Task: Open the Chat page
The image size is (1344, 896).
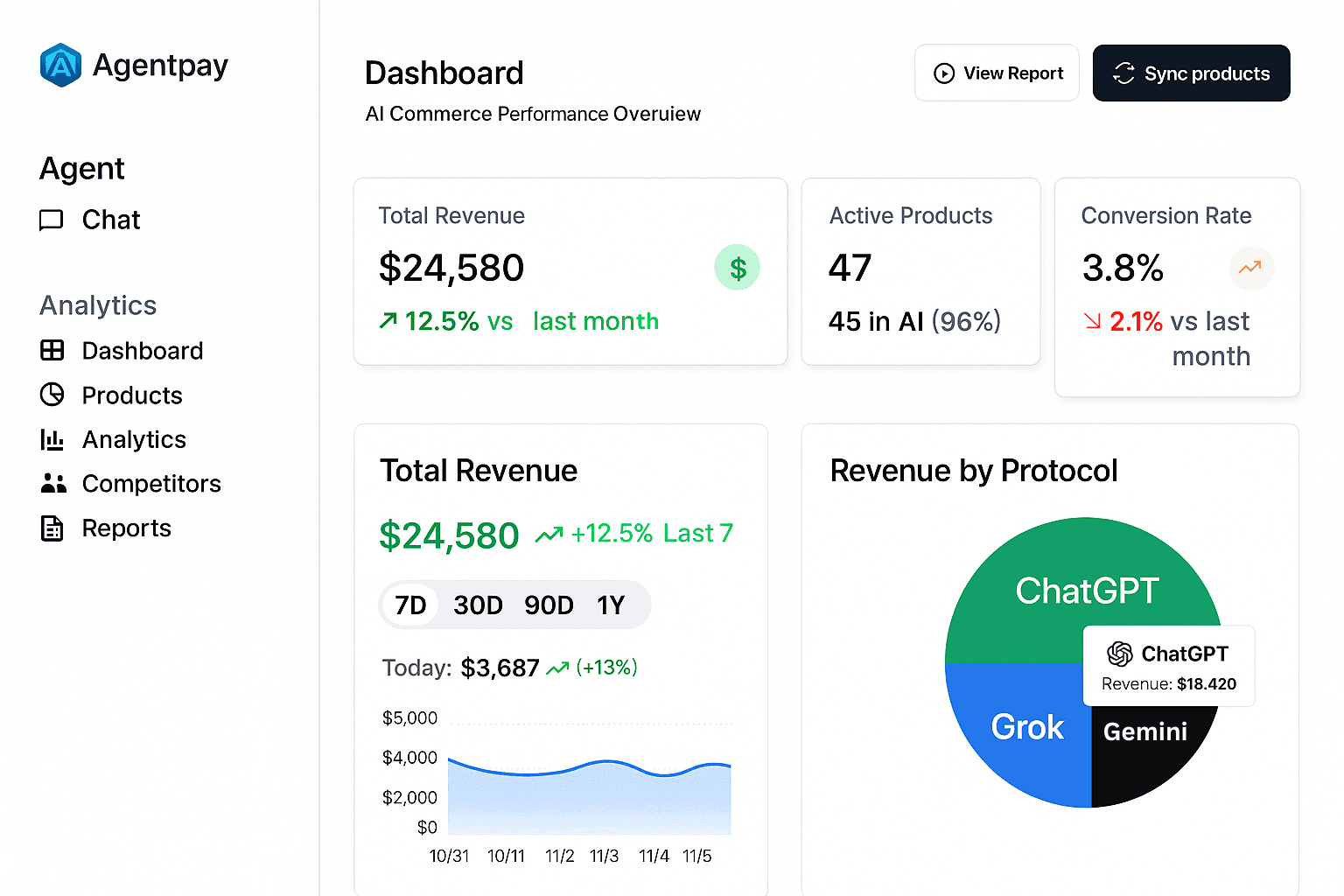Action: pyautogui.click(x=90, y=220)
